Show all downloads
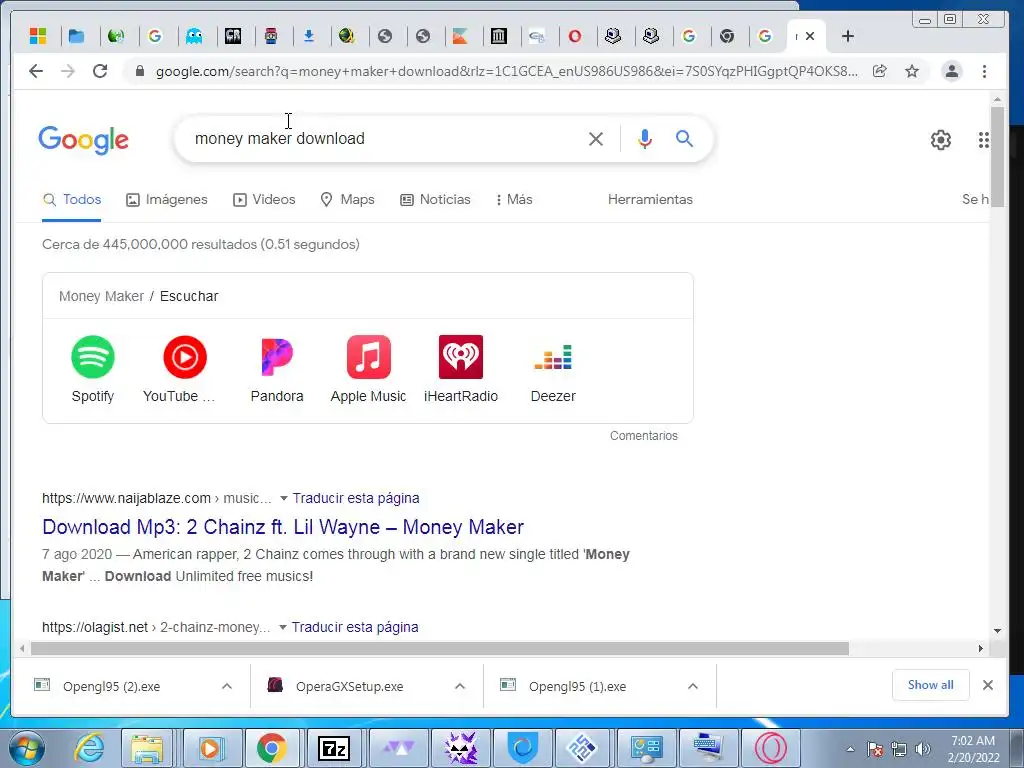The height and width of the screenshot is (768, 1024). click(931, 685)
